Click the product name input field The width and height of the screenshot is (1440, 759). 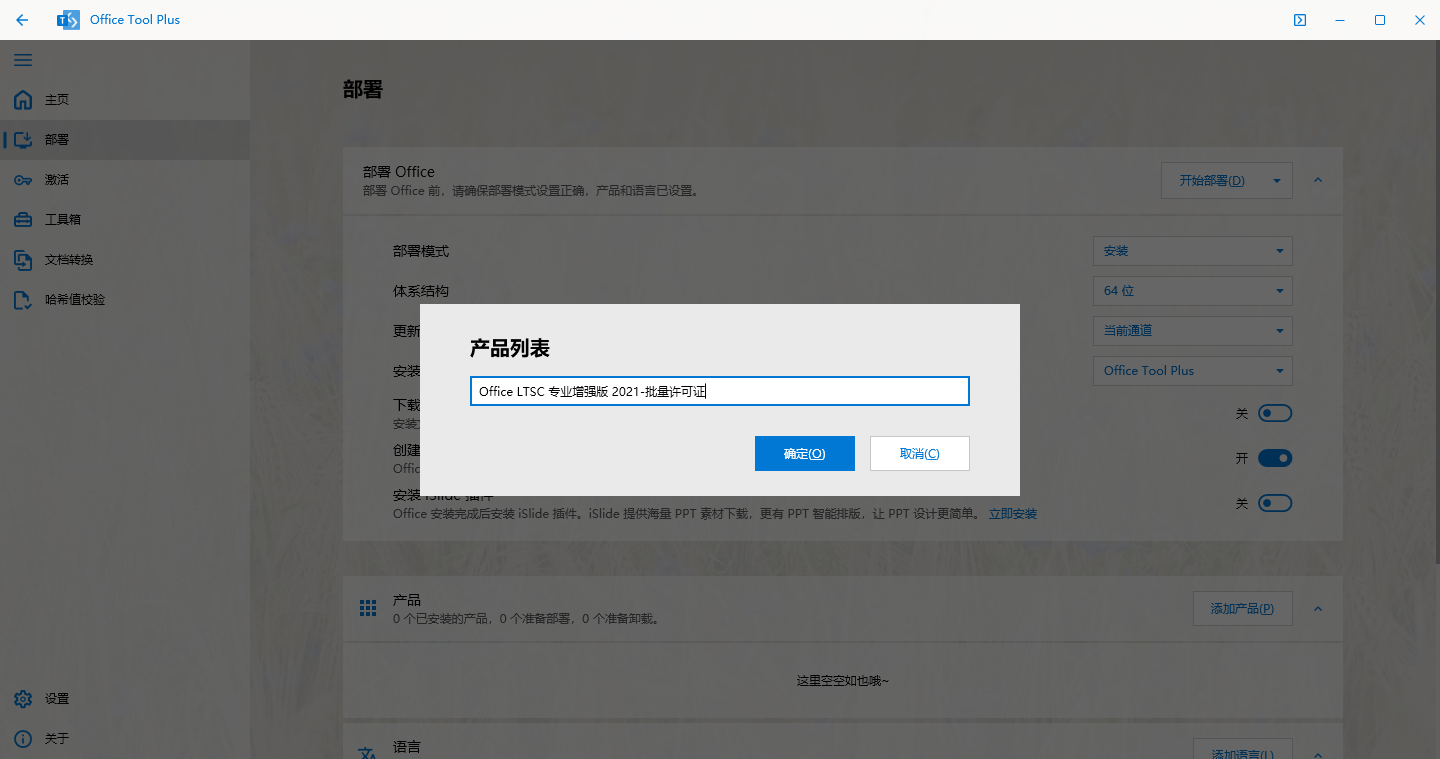719,391
